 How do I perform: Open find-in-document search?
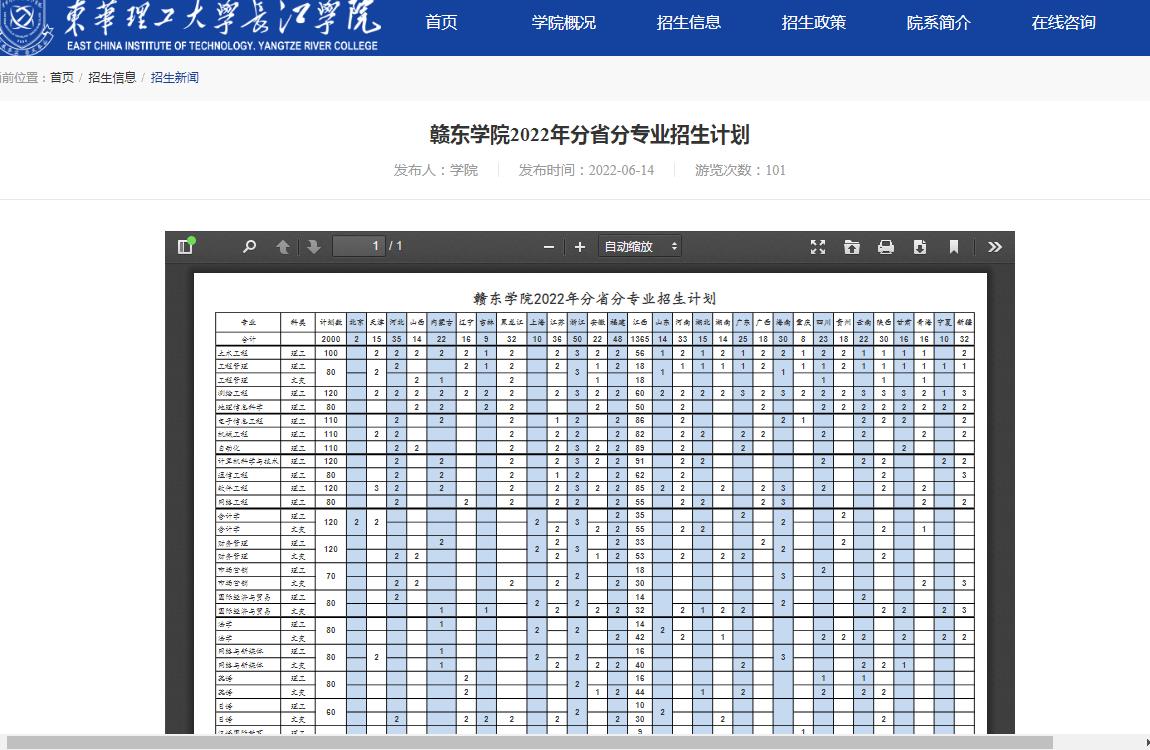coord(249,246)
